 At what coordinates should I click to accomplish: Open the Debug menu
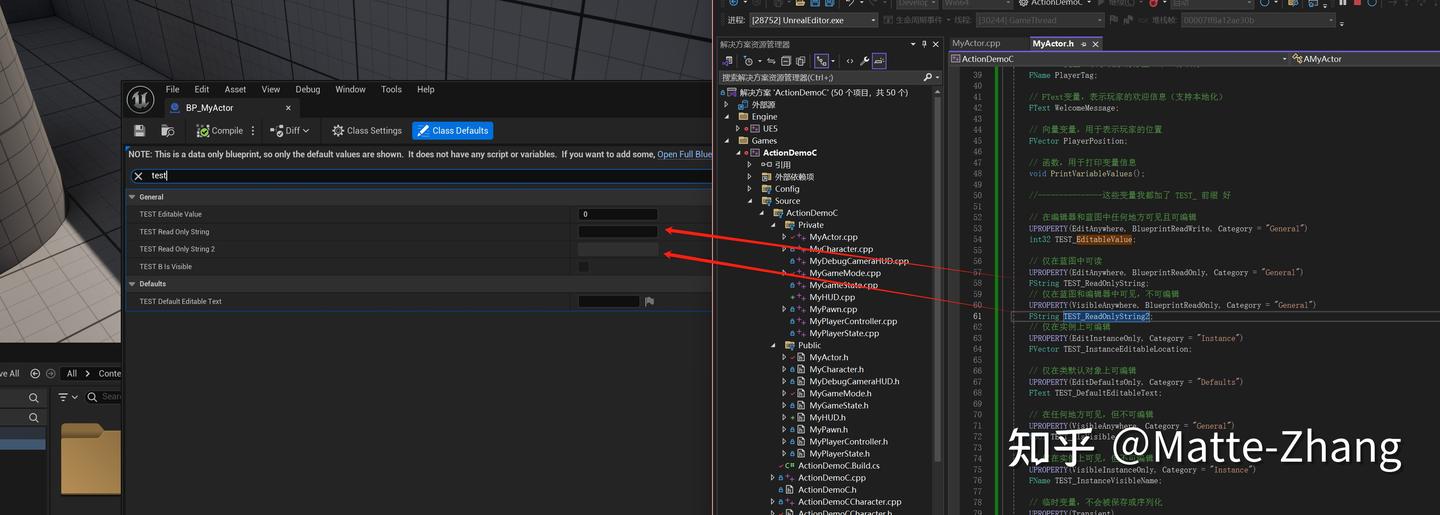point(307,89)
